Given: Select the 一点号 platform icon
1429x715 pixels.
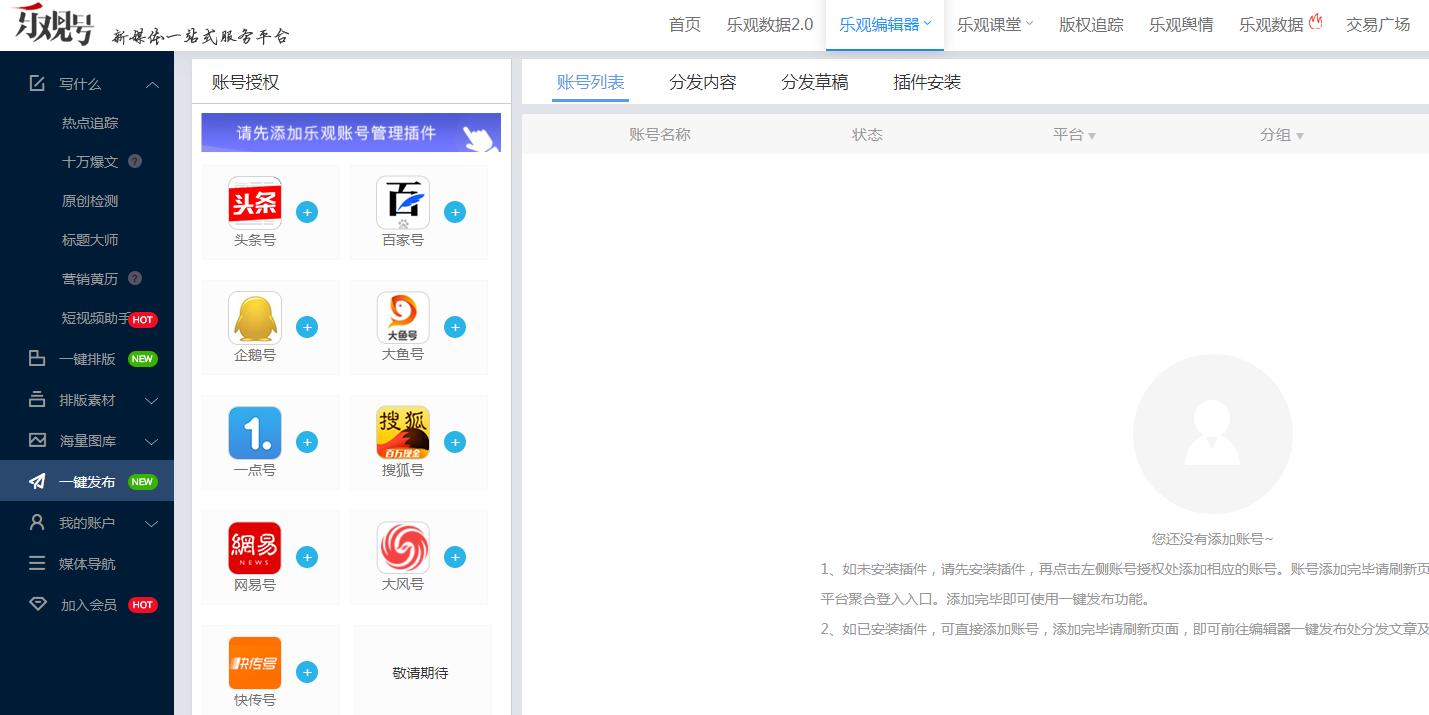Looking at the screenshot, I should [x=255, y=433].
